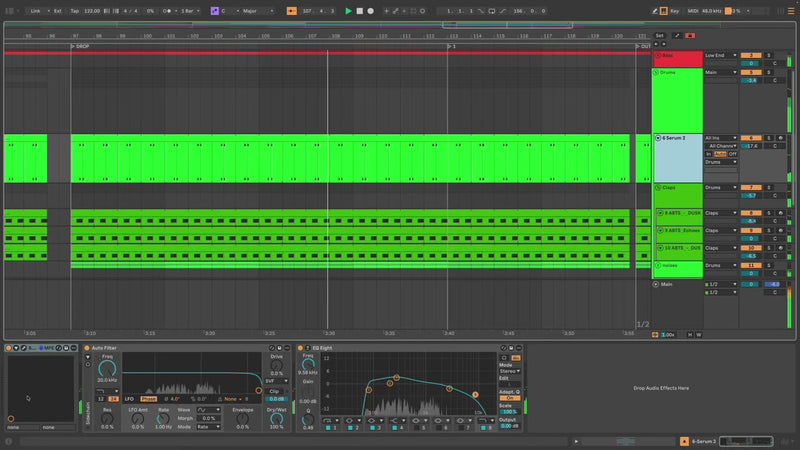Toggle EQ Eight band 8 activator
This screenshot has width=800, height=450.
click(483, 428)
